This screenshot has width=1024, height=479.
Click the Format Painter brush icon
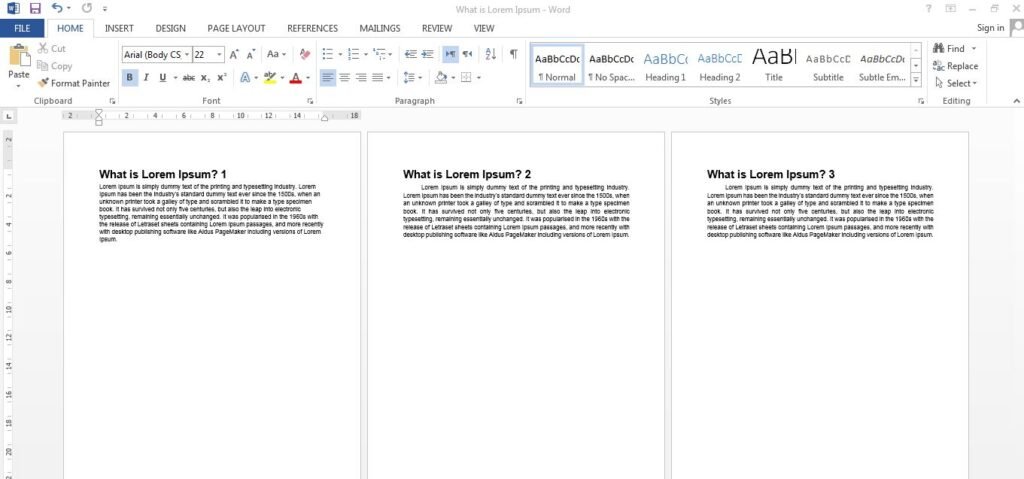(x=44, y=84)
